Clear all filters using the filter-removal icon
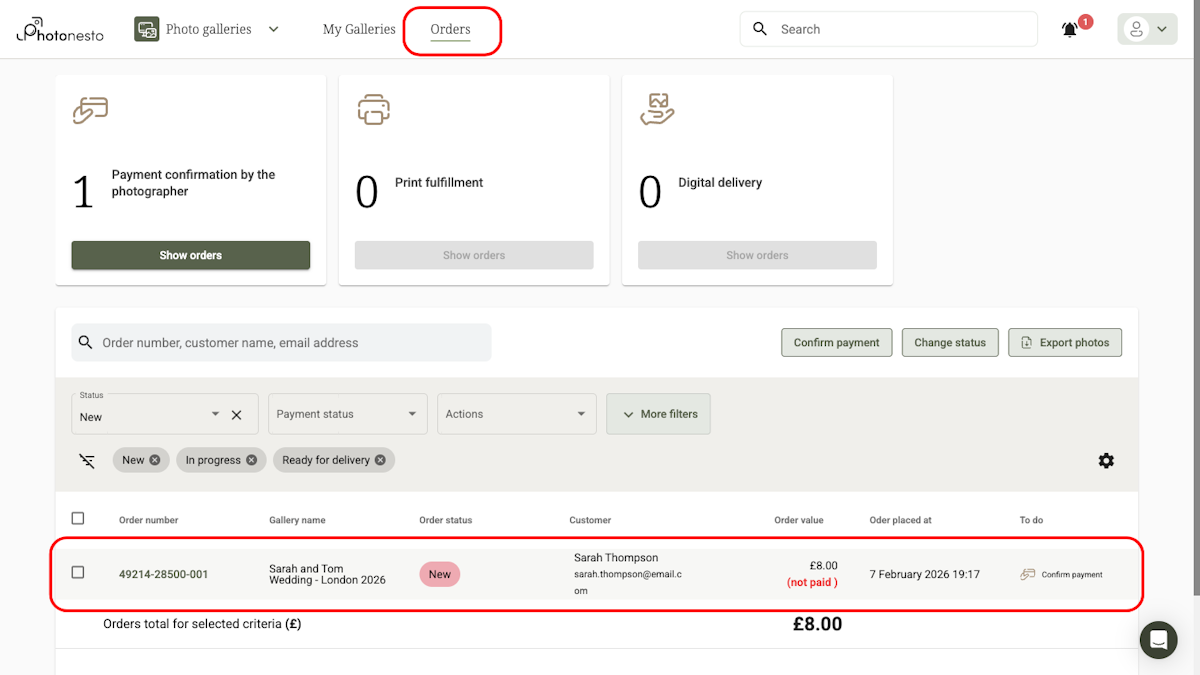This screenshot has height=675, width=1200. (x=87, y=460)
